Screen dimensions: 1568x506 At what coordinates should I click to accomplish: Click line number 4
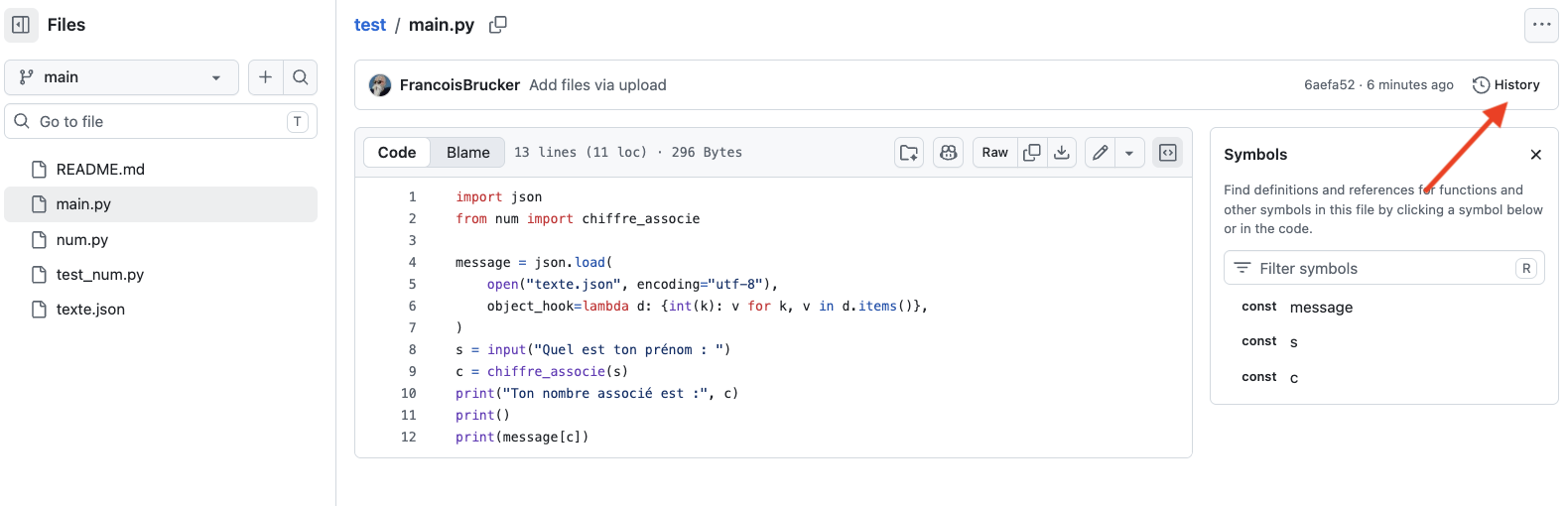412,263
